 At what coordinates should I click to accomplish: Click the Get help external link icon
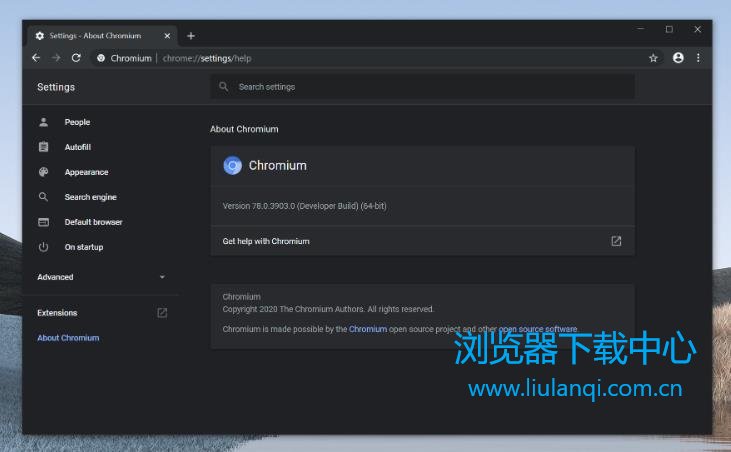616,241
